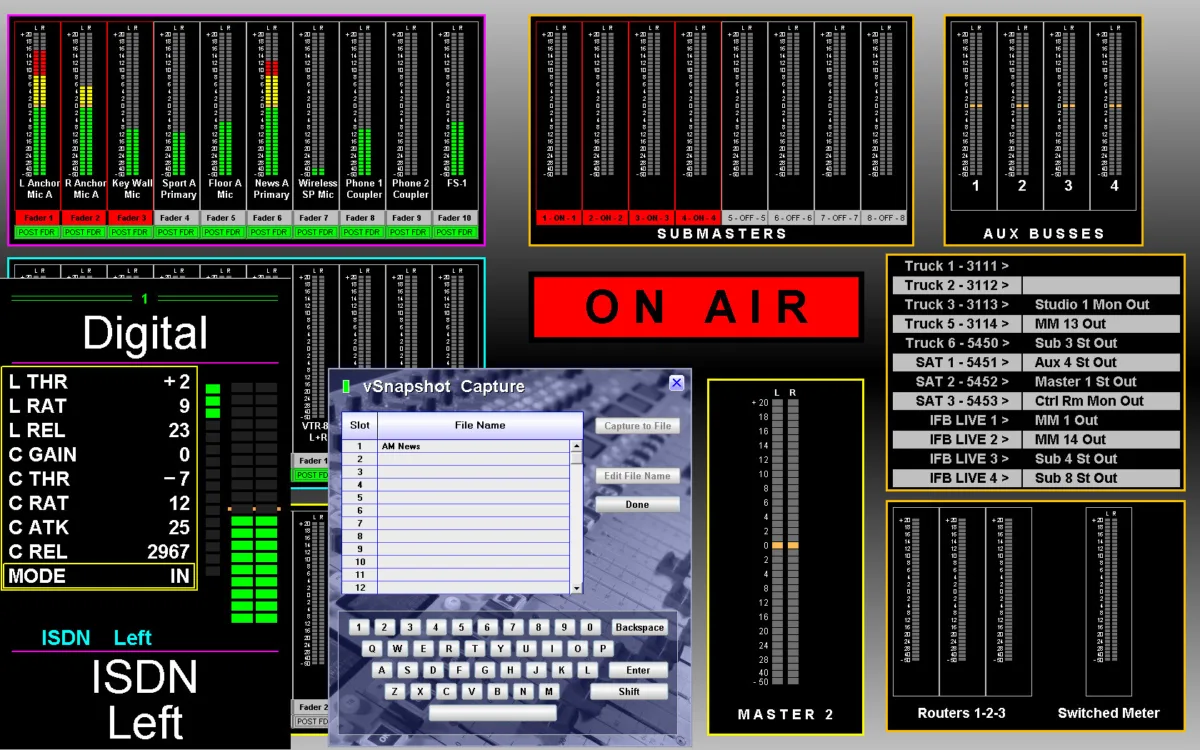The height and width of the screenshot is (750, 1200).
Task: Toggle the Fader 1 on-air button
Action: point(38,218)
